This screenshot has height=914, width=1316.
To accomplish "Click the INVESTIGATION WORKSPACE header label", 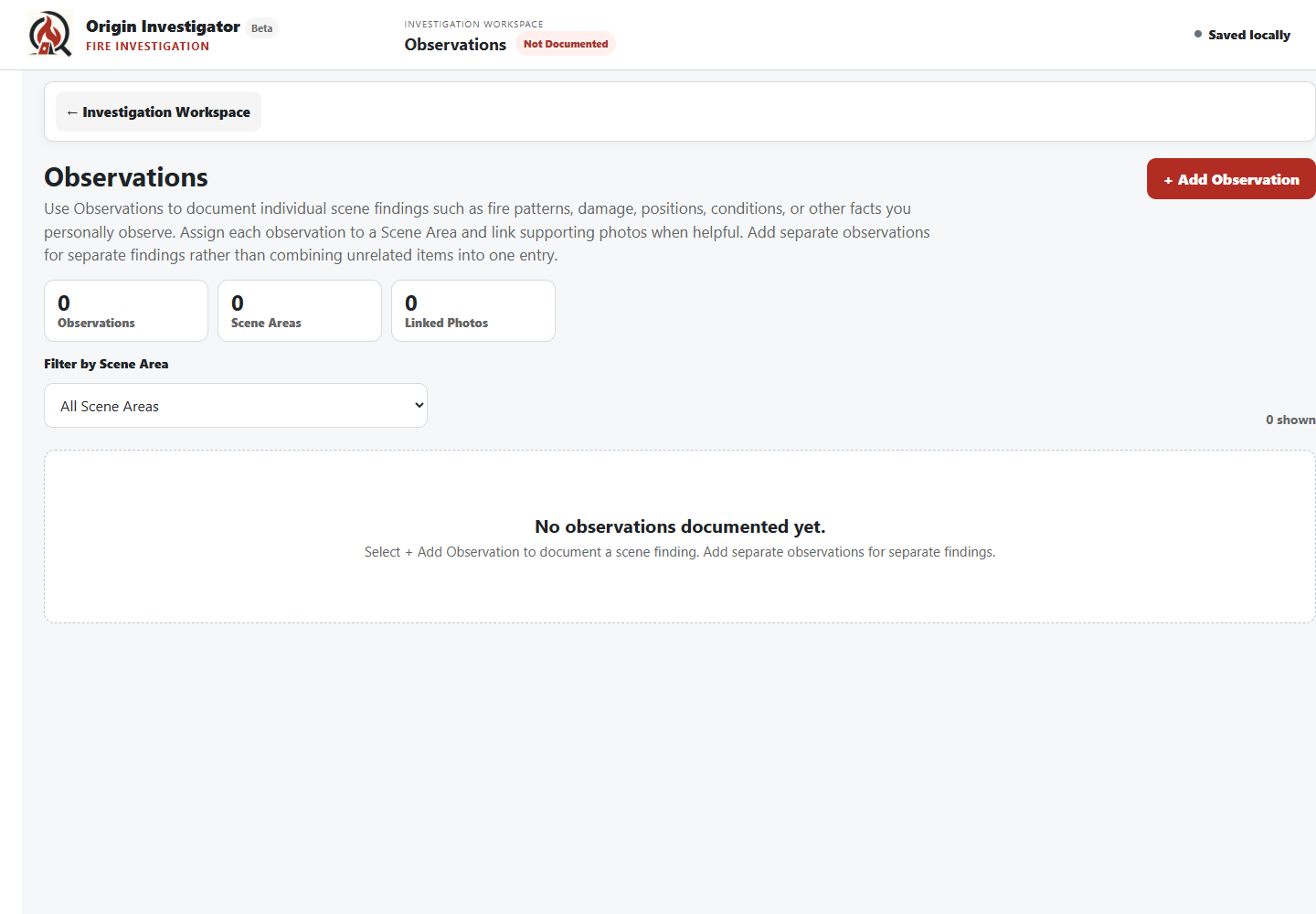I will (474, 25).
